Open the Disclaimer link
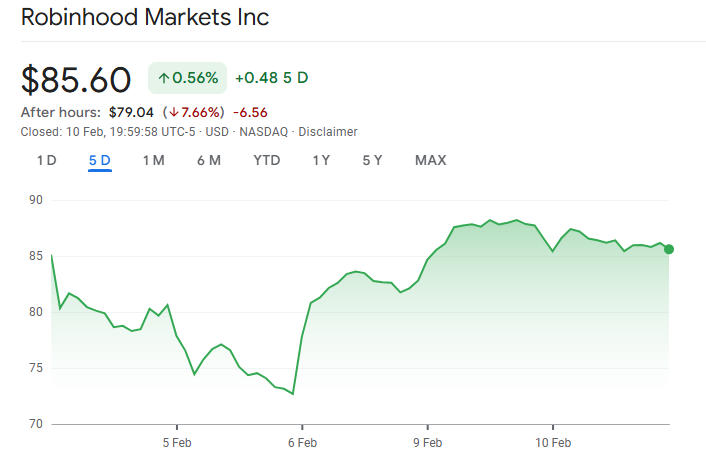706x468 pixels. coord(328,132)
